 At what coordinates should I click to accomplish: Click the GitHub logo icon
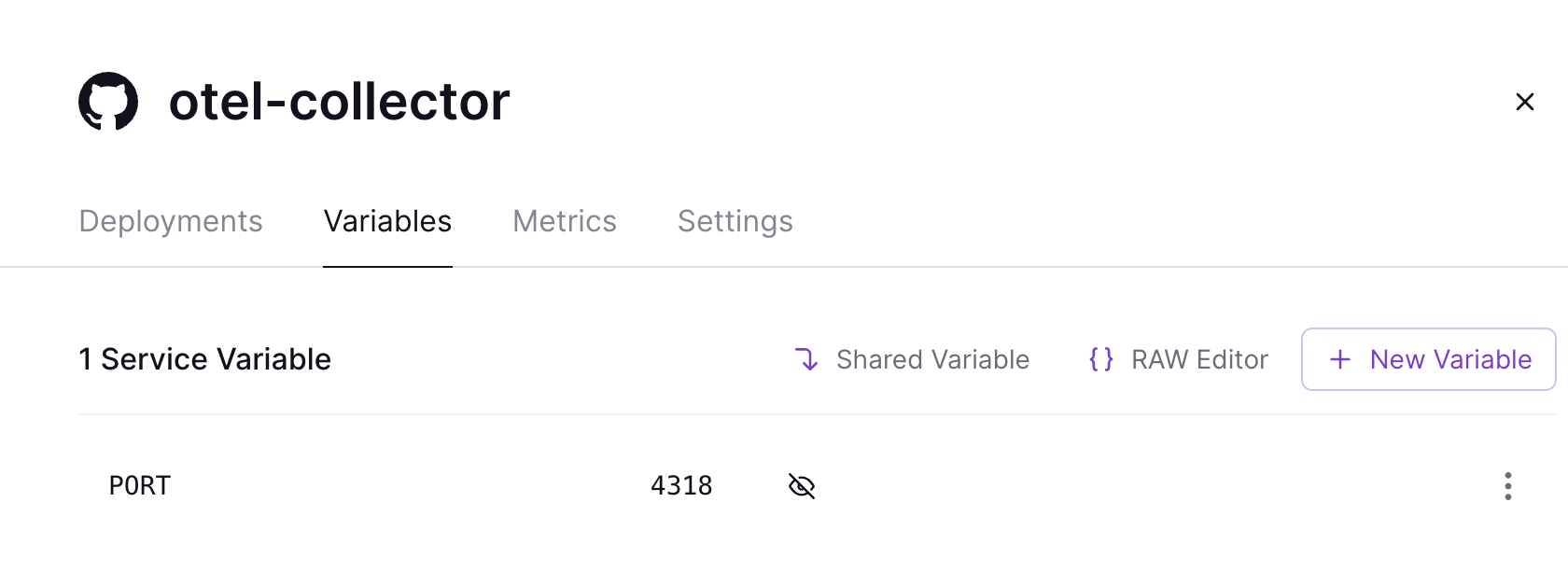(x=108, y=101)
